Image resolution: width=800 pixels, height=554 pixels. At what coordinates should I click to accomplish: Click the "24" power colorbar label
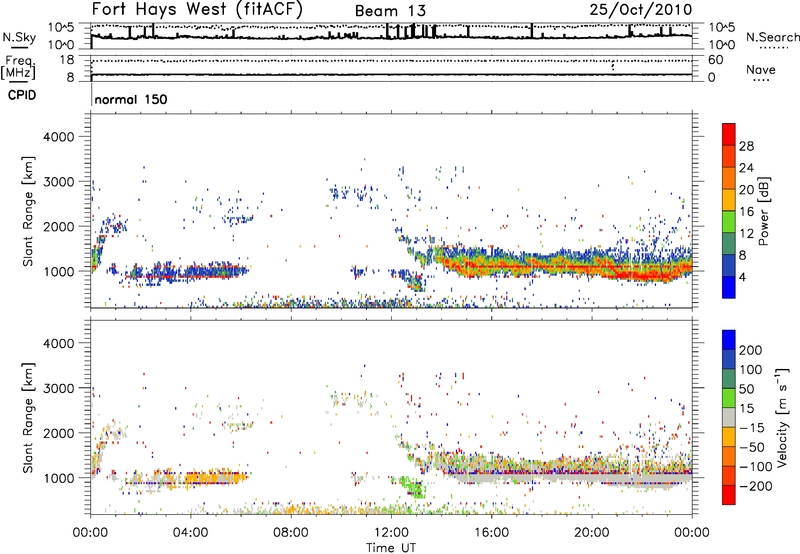click(x=746, y=168)
